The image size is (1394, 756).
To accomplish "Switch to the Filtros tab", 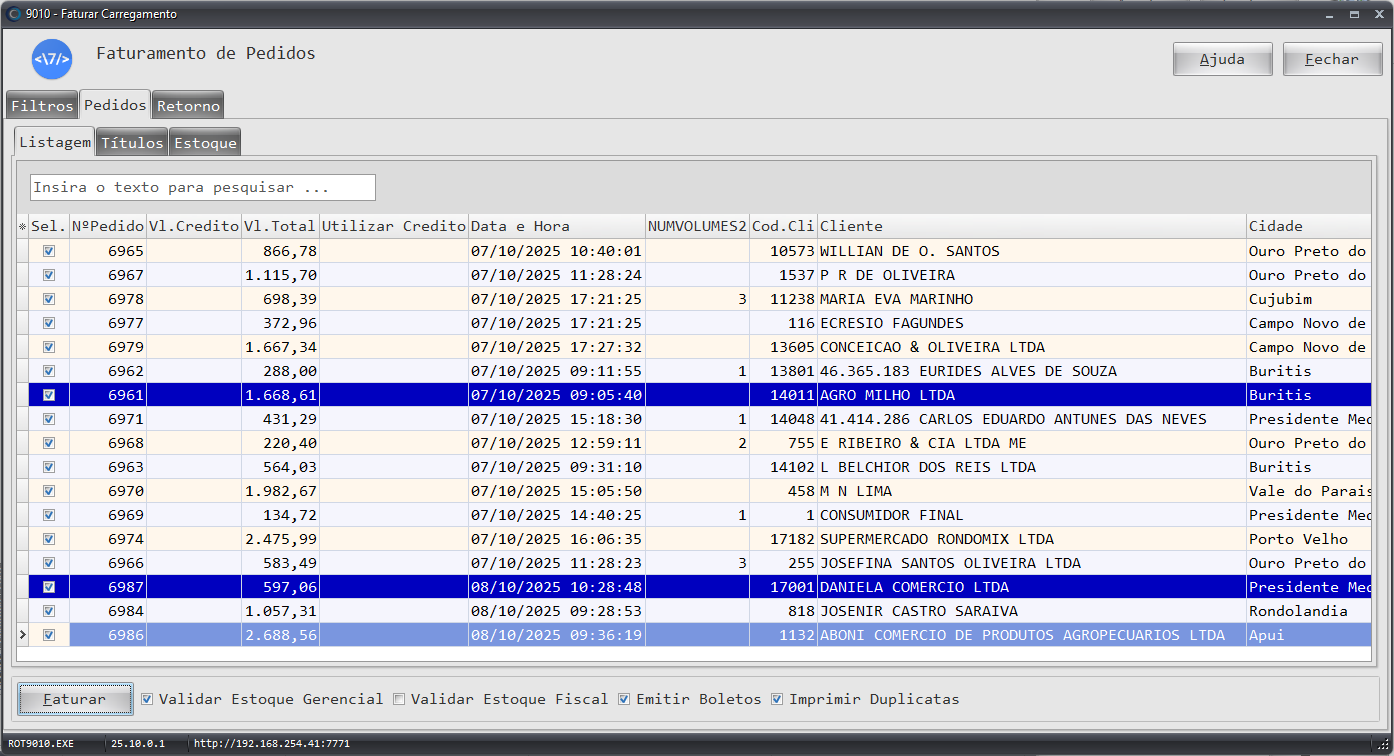I will pyautogui.click(x=42, y=106).
